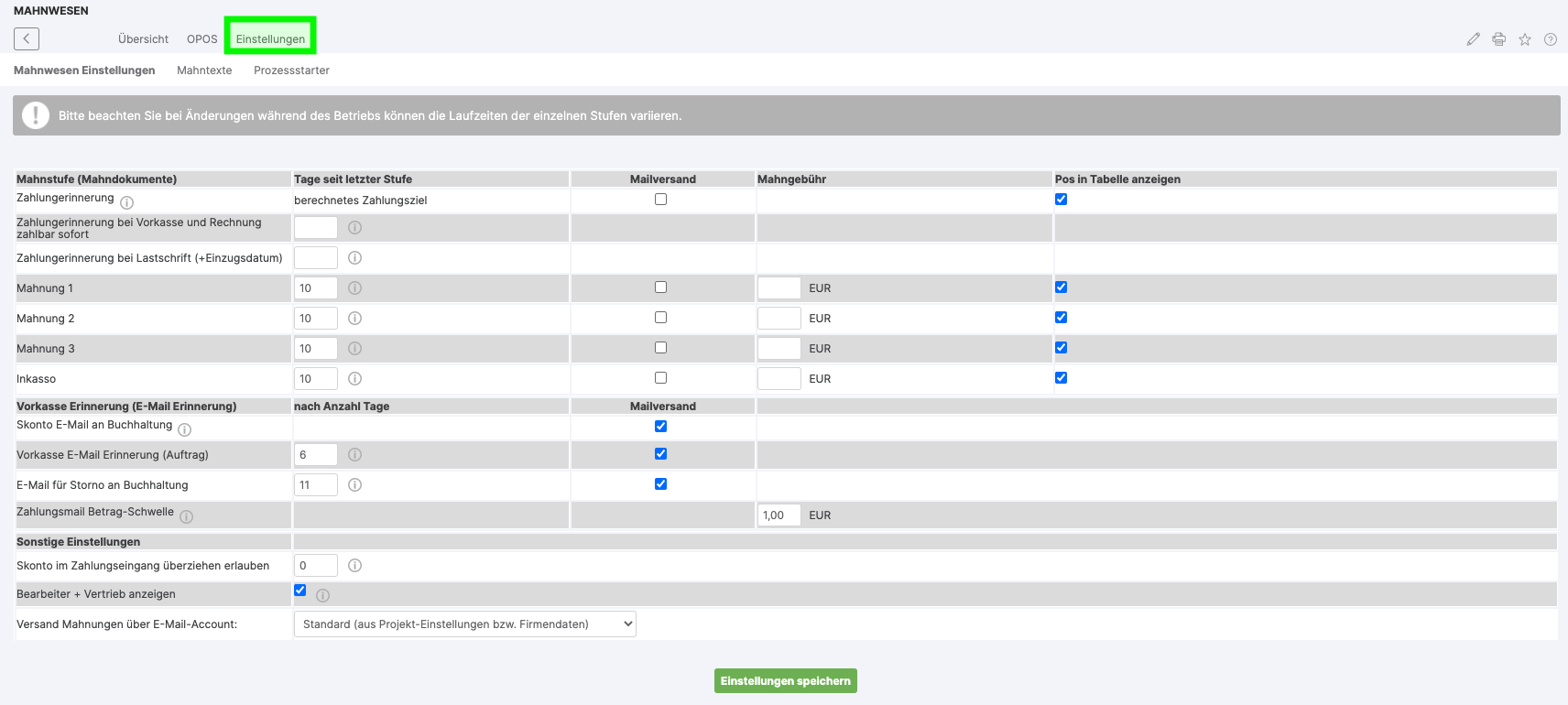Open help via question mark icon
Image resolution: width=1568 pixels, height=705 pixels.
[1550, 39]
